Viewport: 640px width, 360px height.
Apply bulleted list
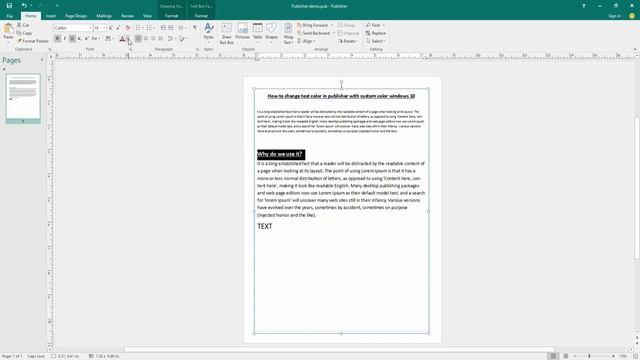click(139, 28)
